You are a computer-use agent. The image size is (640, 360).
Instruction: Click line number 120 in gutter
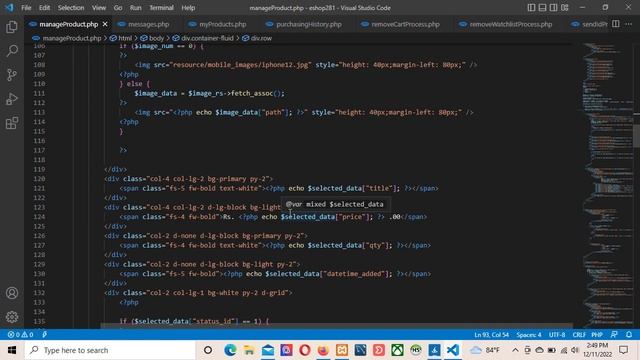39,179
